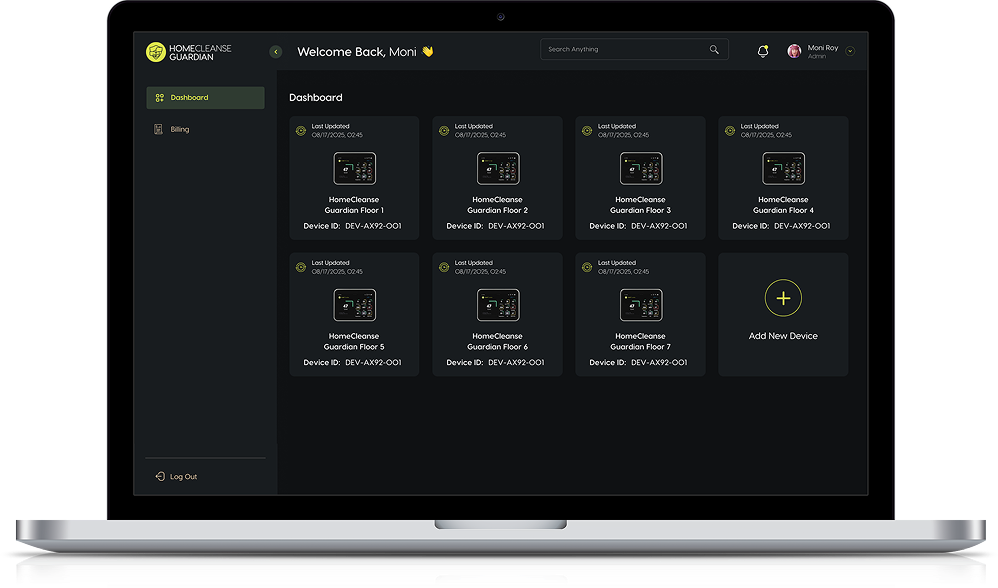Type in the Search Anything field
The image size is (998, 588).
625,49
